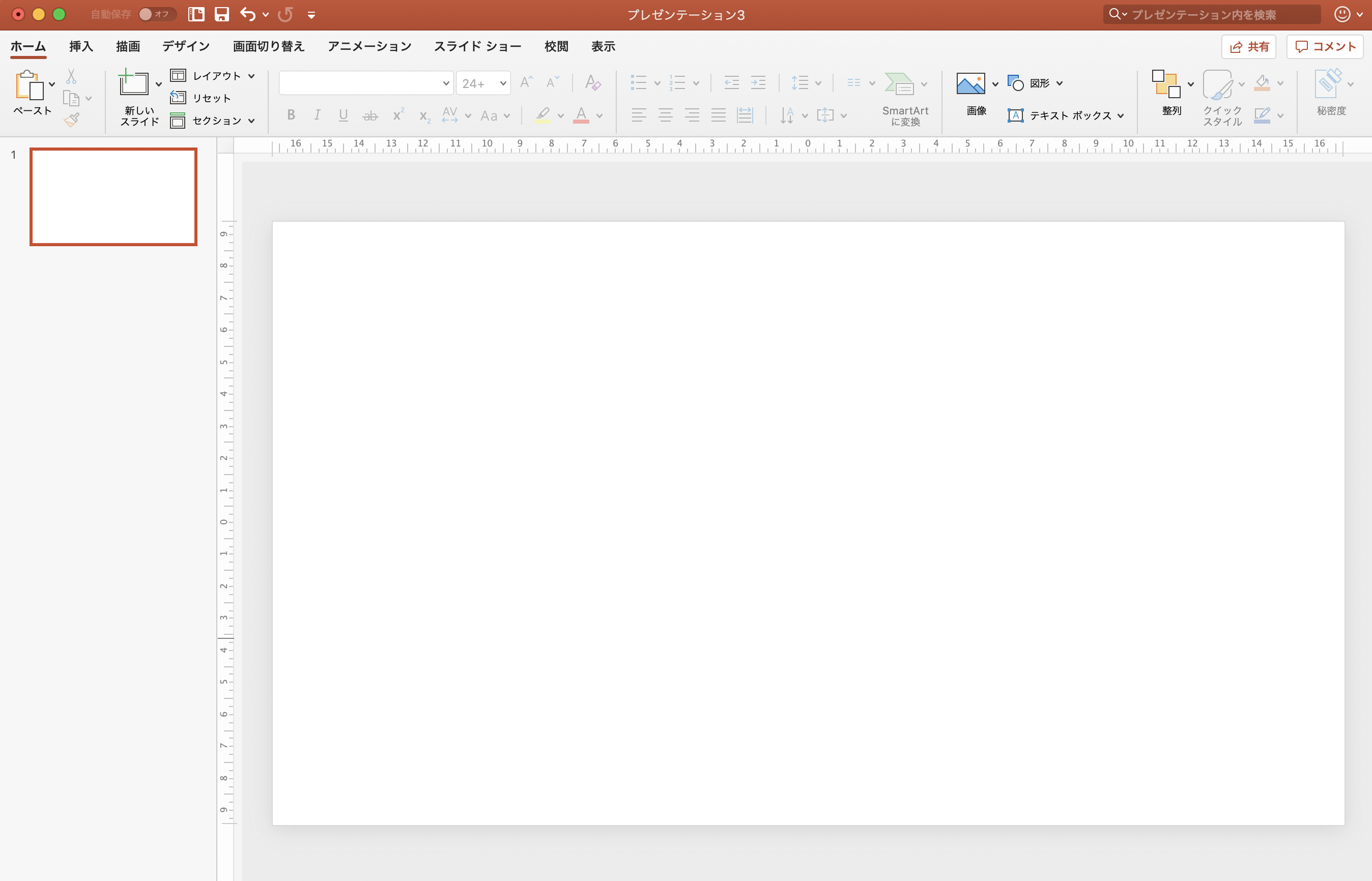Increase indent level icon

[758, 83]
